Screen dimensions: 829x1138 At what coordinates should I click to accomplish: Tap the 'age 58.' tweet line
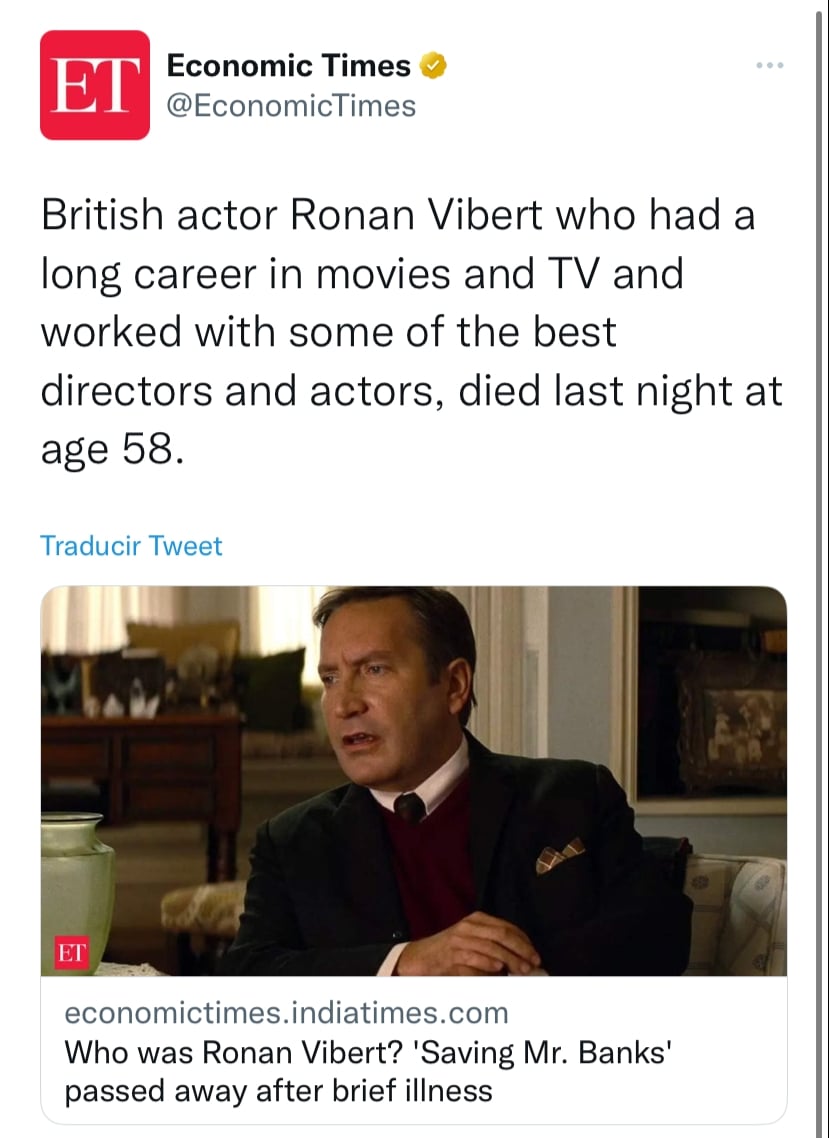pos(113,451)
